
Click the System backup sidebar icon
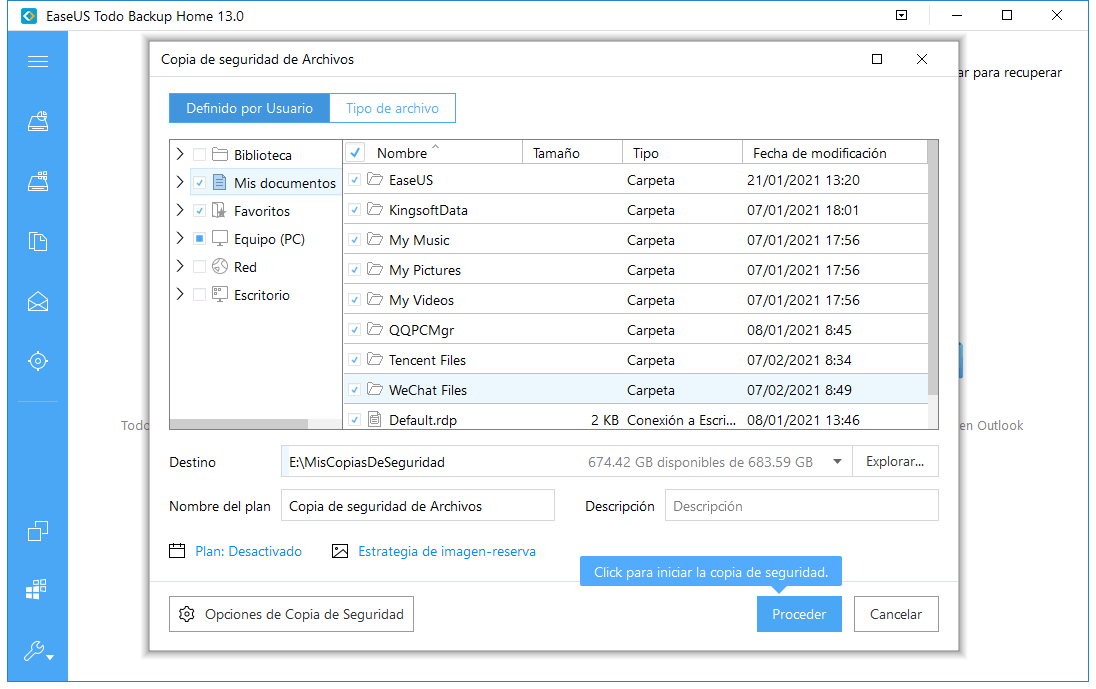tap(38, 181)
